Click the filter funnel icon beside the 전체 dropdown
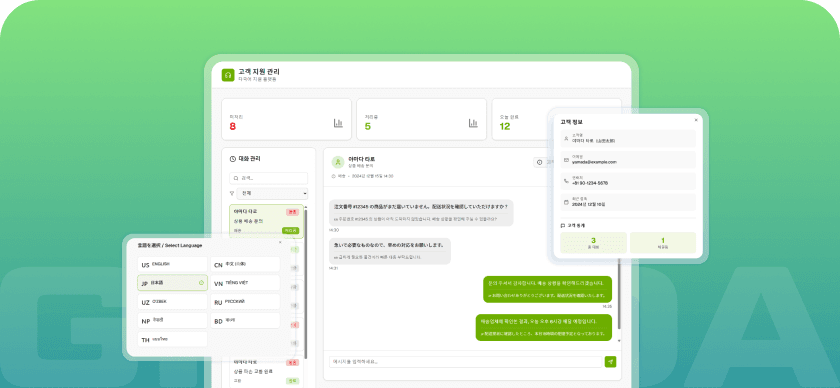This screenshot has height=388, width=840. [232, 193]
